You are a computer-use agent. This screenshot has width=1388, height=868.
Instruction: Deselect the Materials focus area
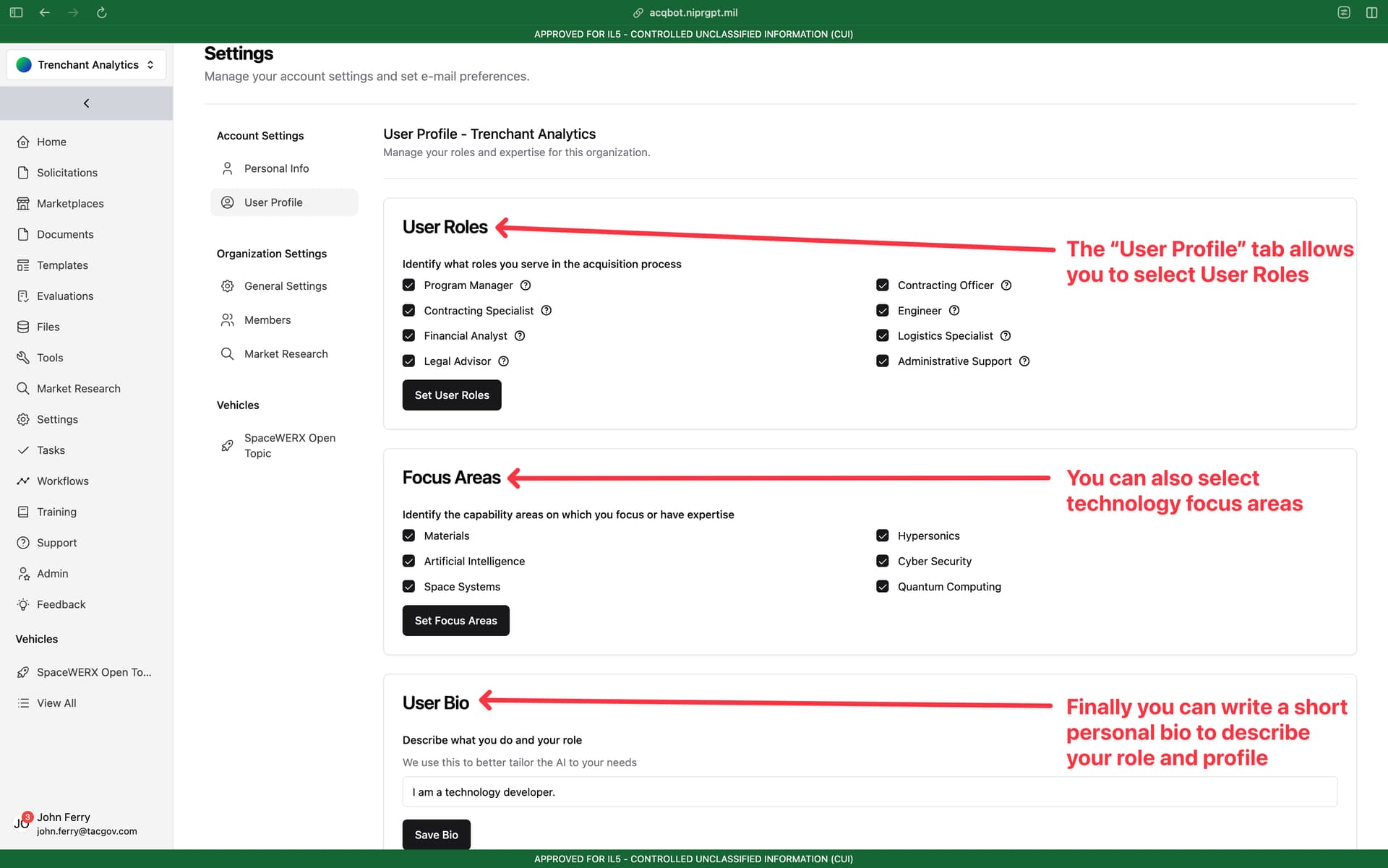pyautogui.click(x=408, y=536)
